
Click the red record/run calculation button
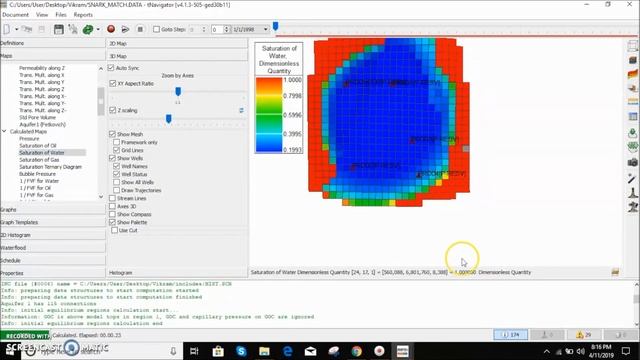111,29
